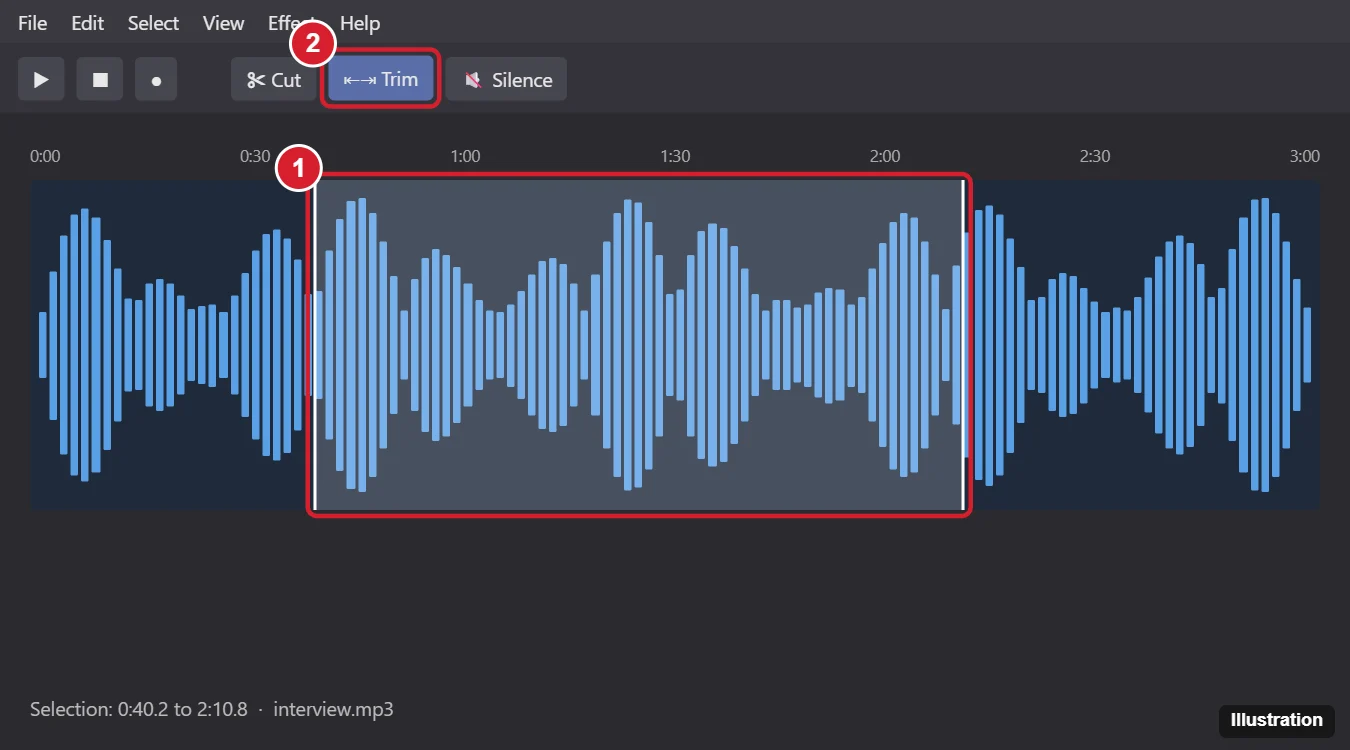Click the 3:00 ruler mark
1350x750 pixels.
[1304, 156]
